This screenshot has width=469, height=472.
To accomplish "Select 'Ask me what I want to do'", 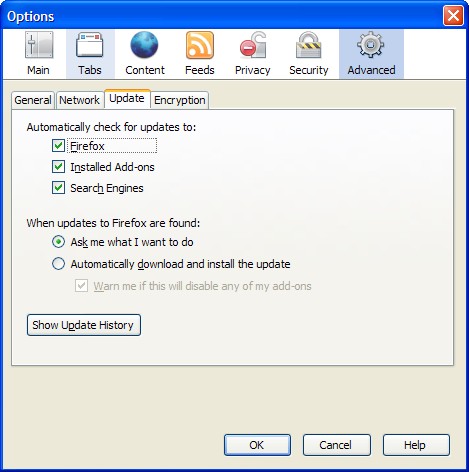I will tap(58, 242).
